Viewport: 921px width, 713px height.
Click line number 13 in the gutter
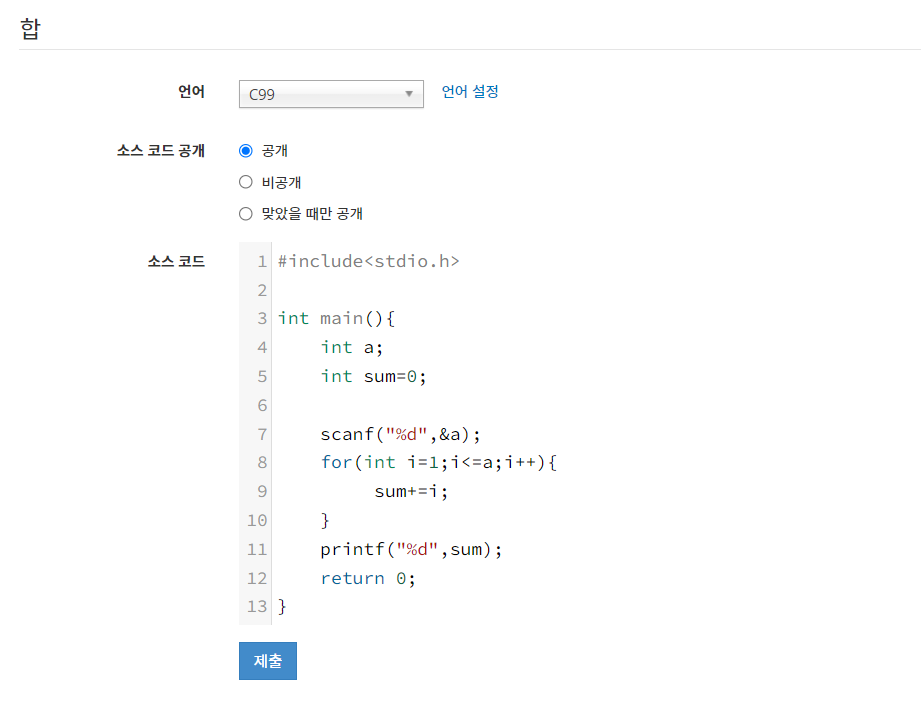[257, 606]
